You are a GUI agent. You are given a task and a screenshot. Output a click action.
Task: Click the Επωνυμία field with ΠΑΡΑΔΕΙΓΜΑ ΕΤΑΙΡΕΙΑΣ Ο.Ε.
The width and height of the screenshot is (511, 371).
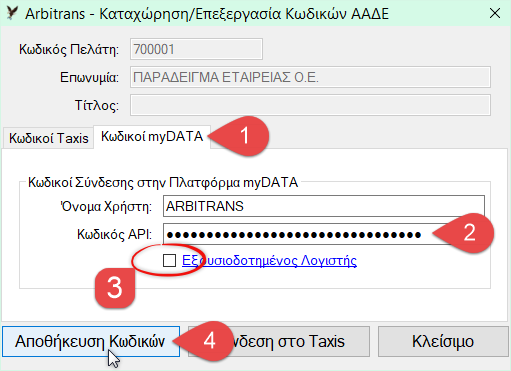[x=310, y=77]
